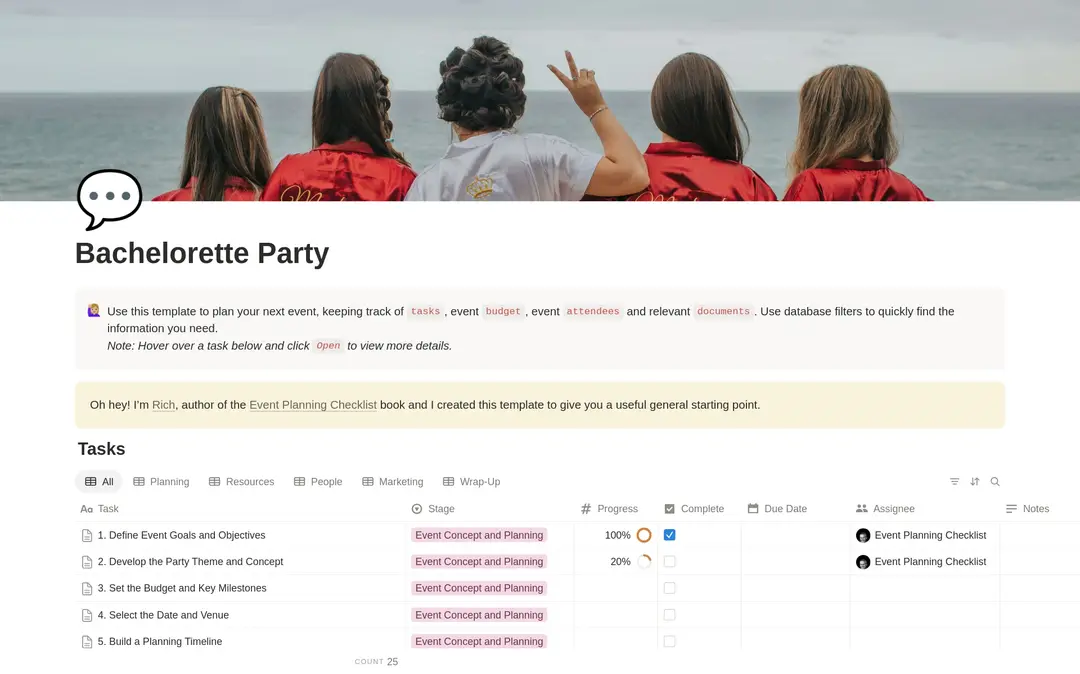Open the Progress column header menu
This screenshot has width=1080, height=674.
click(609, 509)
